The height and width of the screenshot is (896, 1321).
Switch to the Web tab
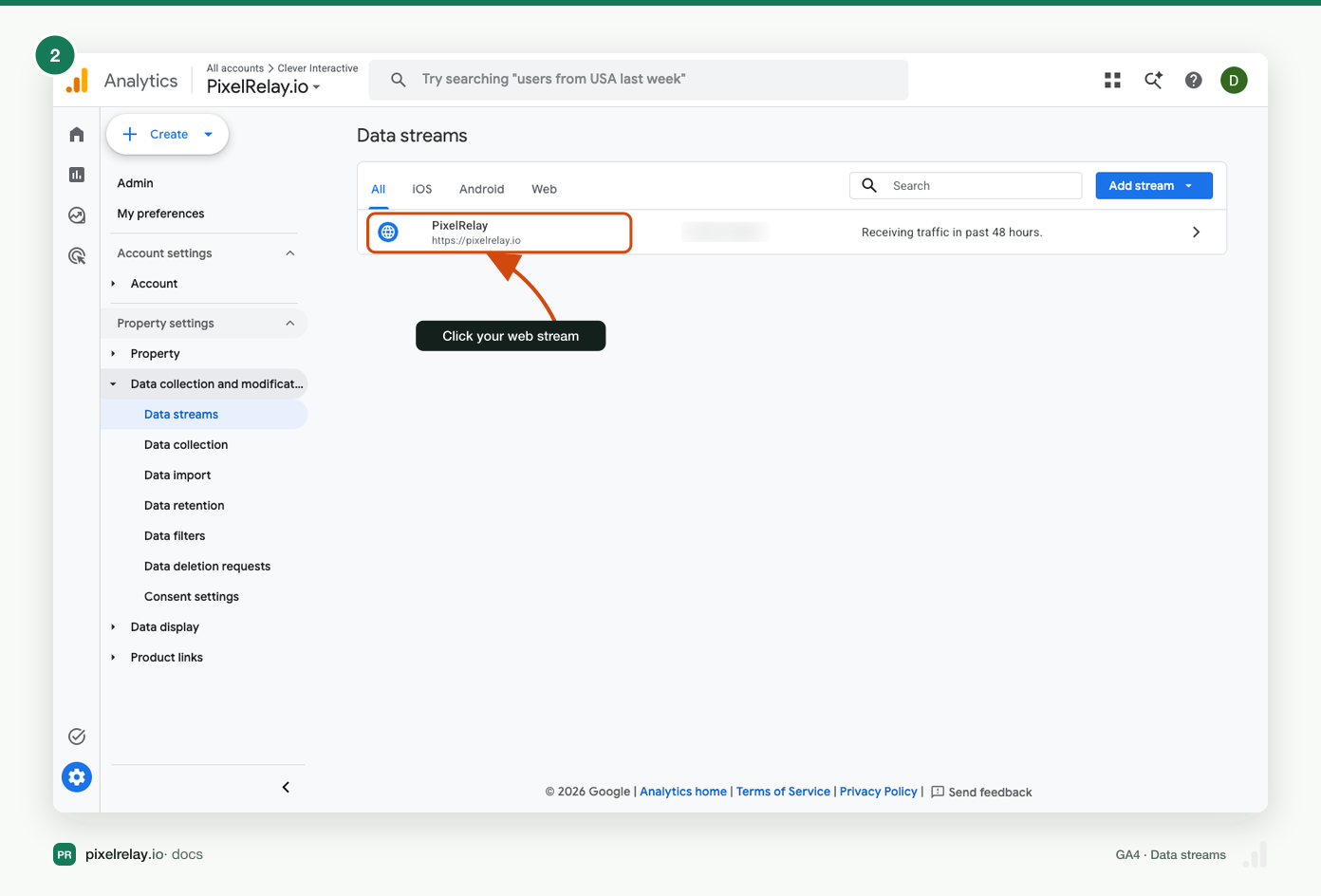pyautogui.click(x=545, y=189)
